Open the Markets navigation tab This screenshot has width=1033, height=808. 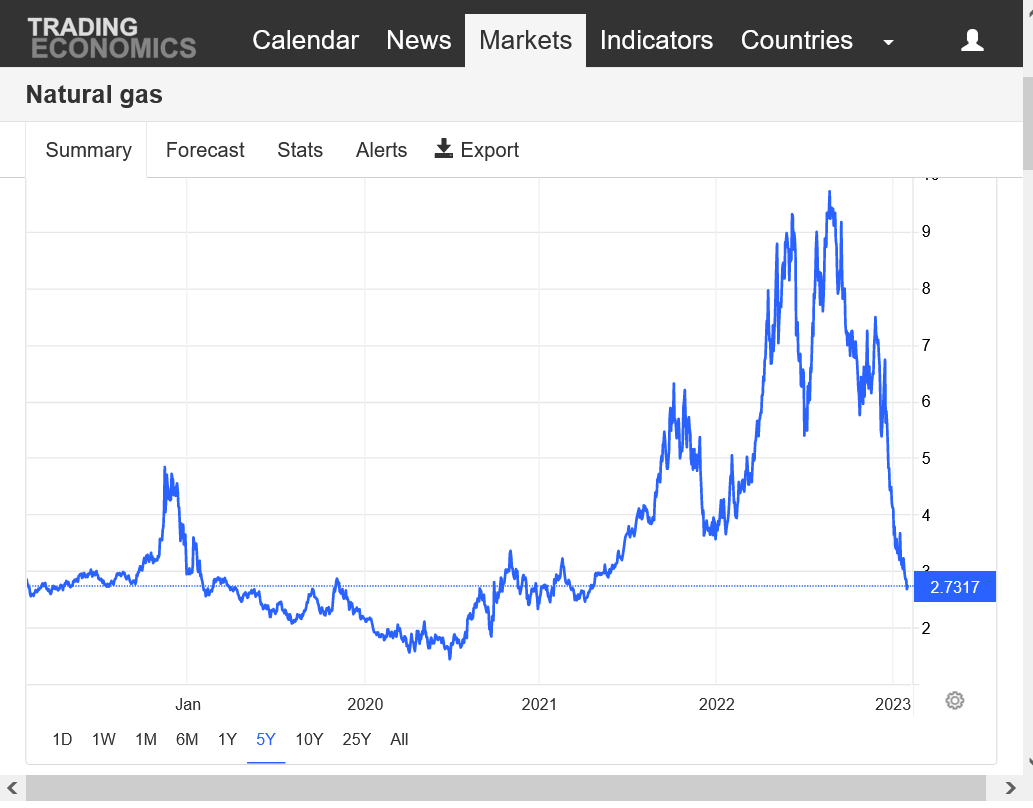[x=525, y=40]
